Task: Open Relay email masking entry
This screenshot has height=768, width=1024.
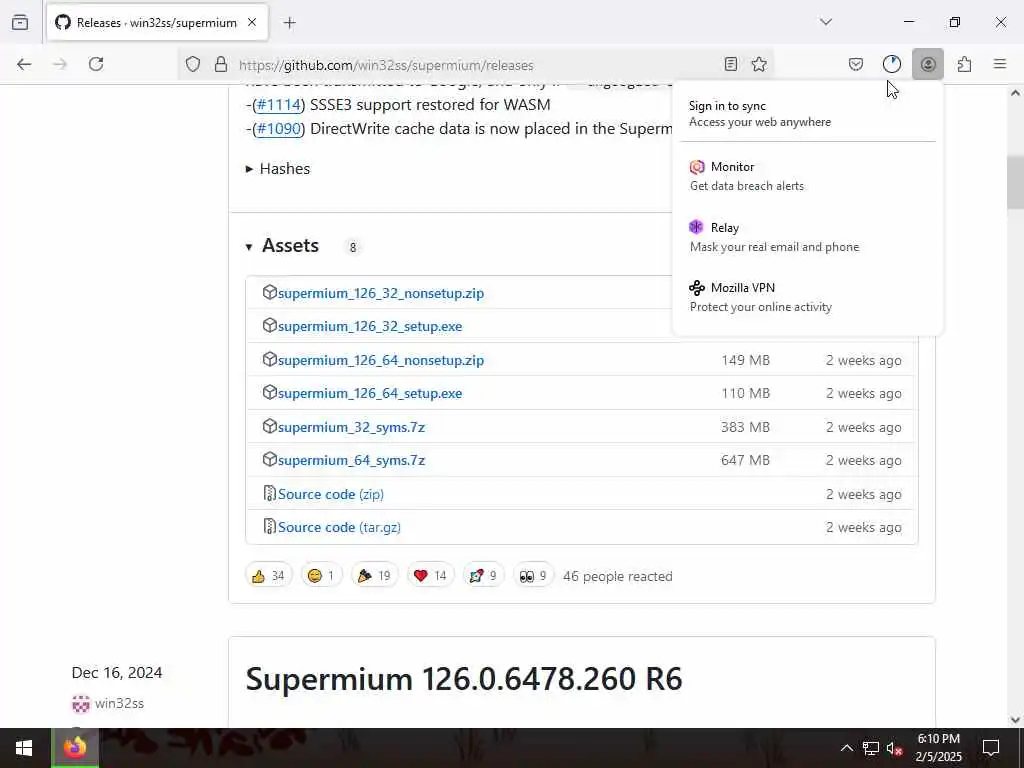Action: [x=808, y=237]
